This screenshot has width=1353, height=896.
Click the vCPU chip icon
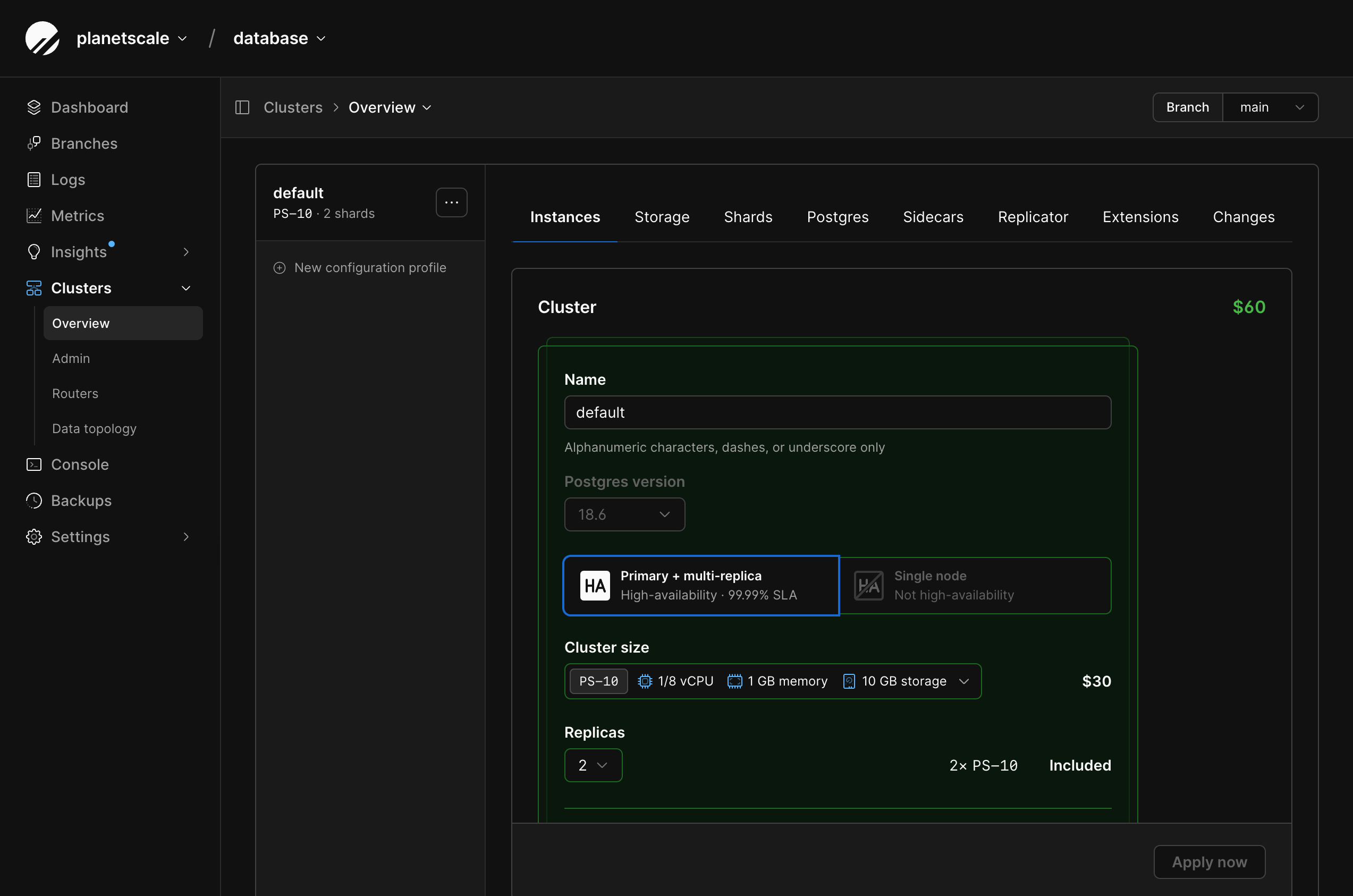coord(645,681)
